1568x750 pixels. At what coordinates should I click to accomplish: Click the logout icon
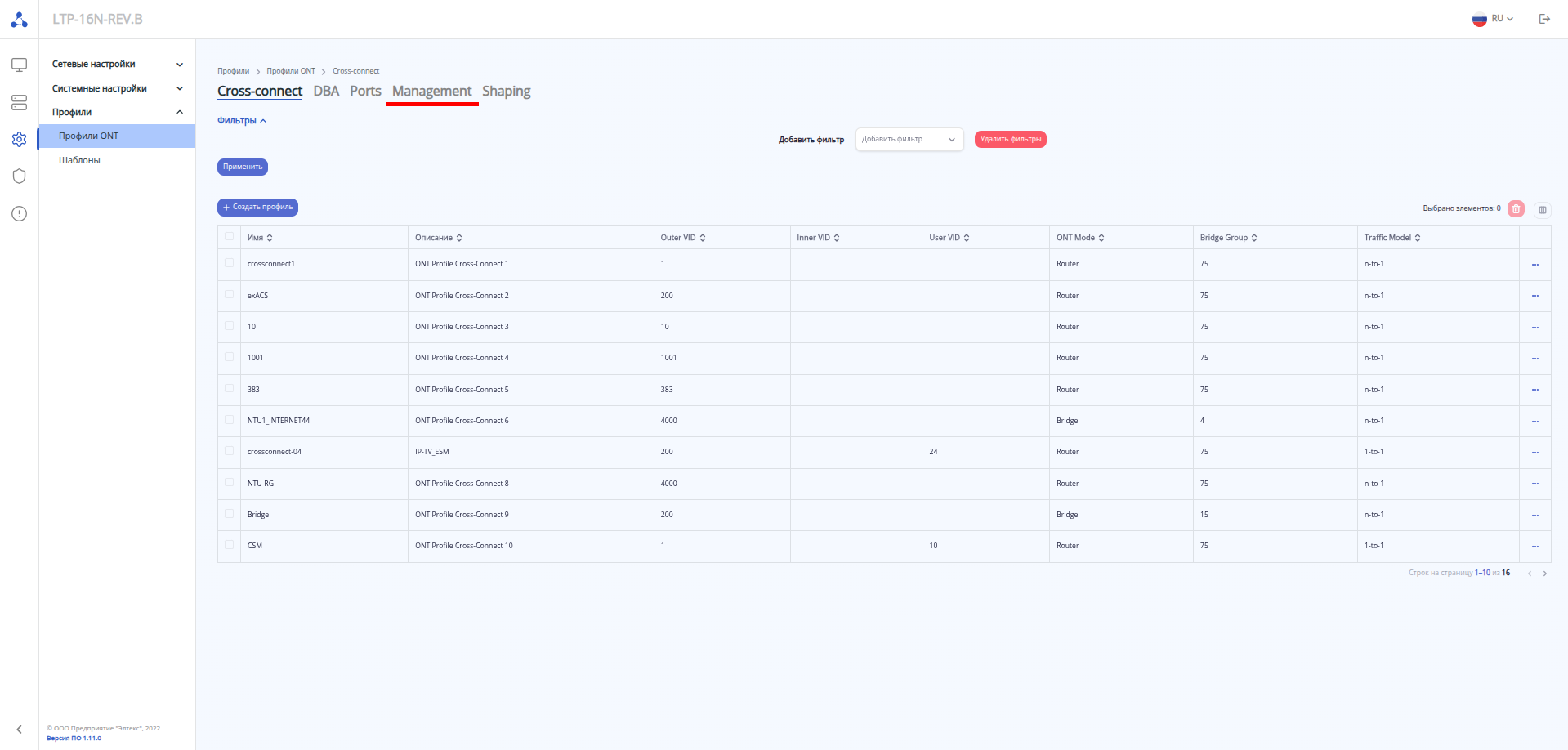pyautogui.click(x=1544, y=19)
